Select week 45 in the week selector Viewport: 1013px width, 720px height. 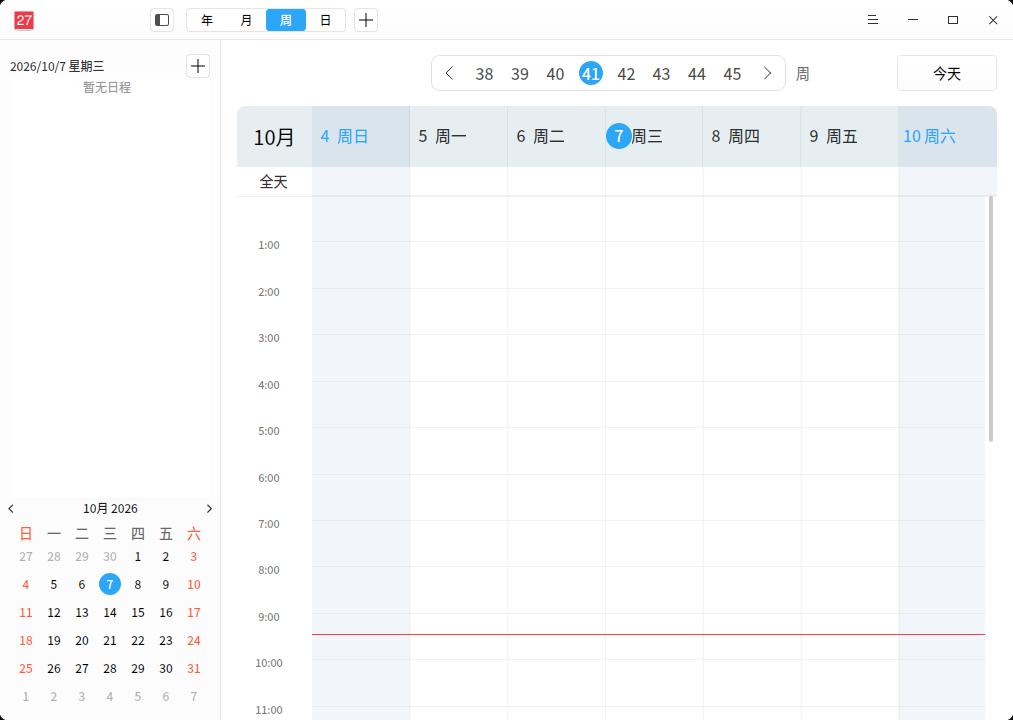pyautogui.click(x=732, y=74)
